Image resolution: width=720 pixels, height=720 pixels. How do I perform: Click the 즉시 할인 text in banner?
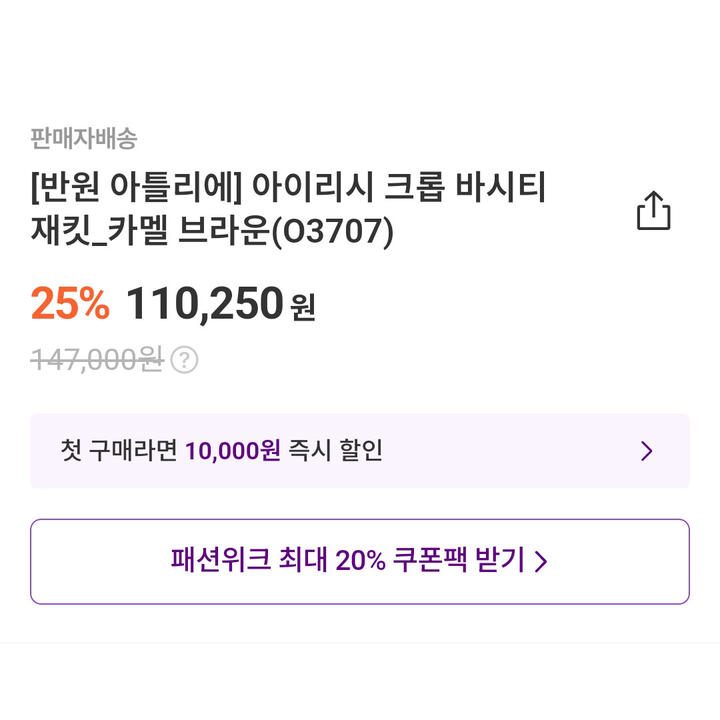click(x=335, y=450)
